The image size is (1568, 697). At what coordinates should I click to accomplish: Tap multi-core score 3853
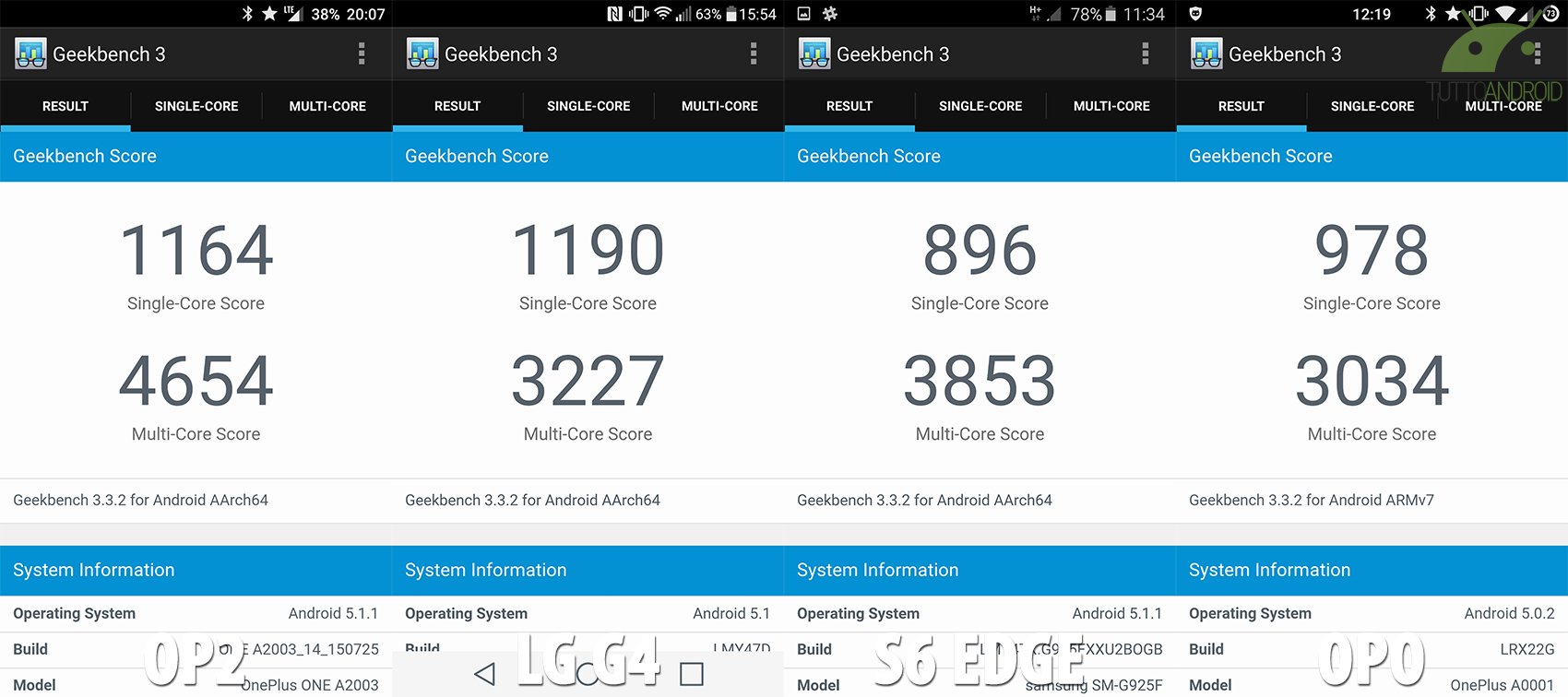(980, 381)
